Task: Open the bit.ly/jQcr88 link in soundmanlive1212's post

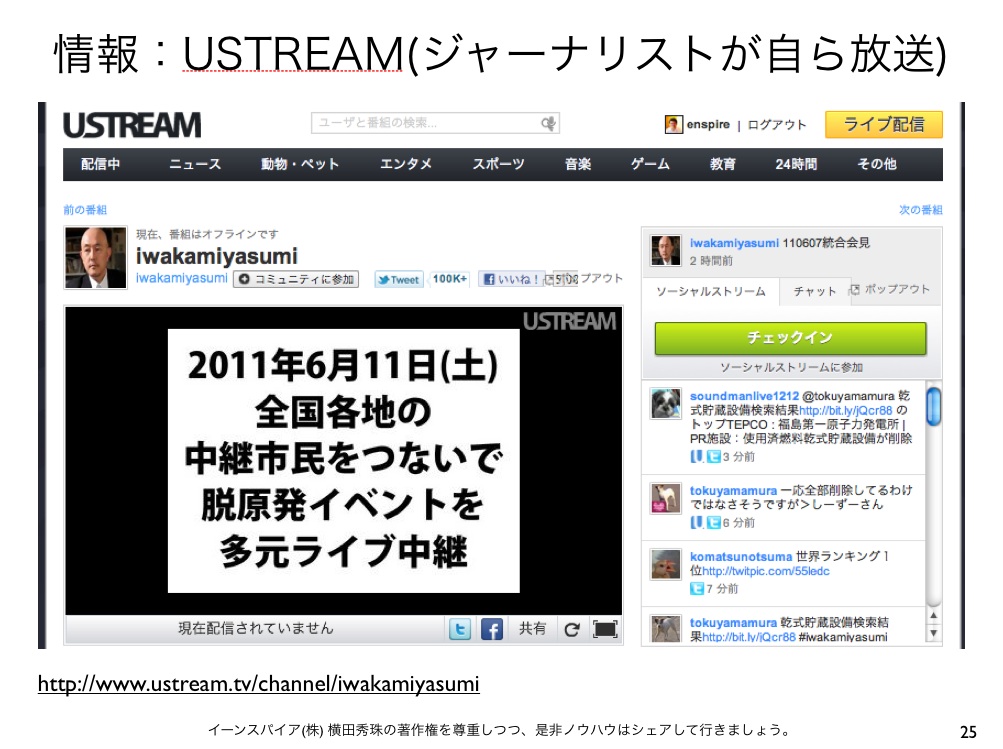Action: [845, 411]
